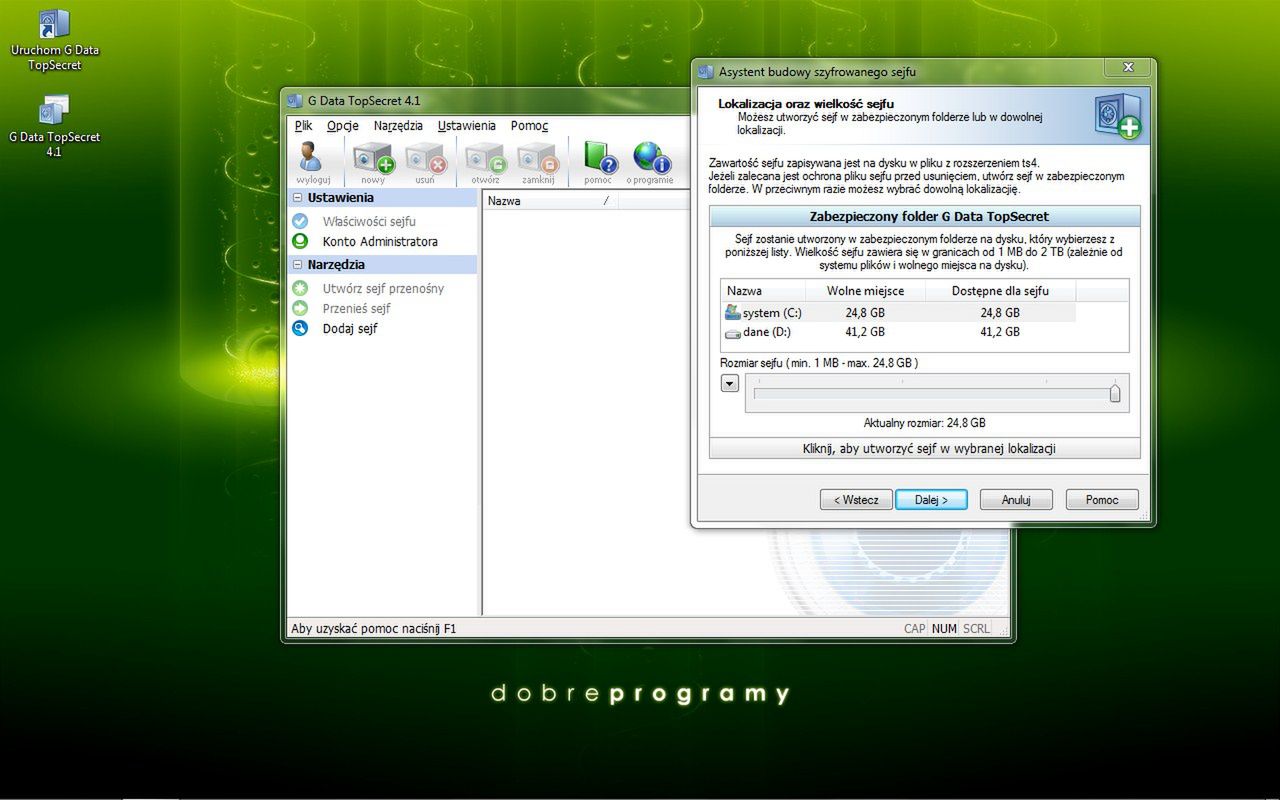Viewport: 1280px width, 800px height.
Task: Click the Wolne miejsce column header
Action: (x=865, y=291)
